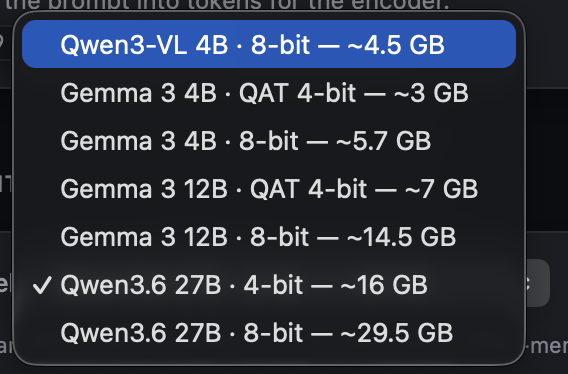
Task: Choose Gemma 3 4B QAT 4-bit
Action: (x=269, y=92)
